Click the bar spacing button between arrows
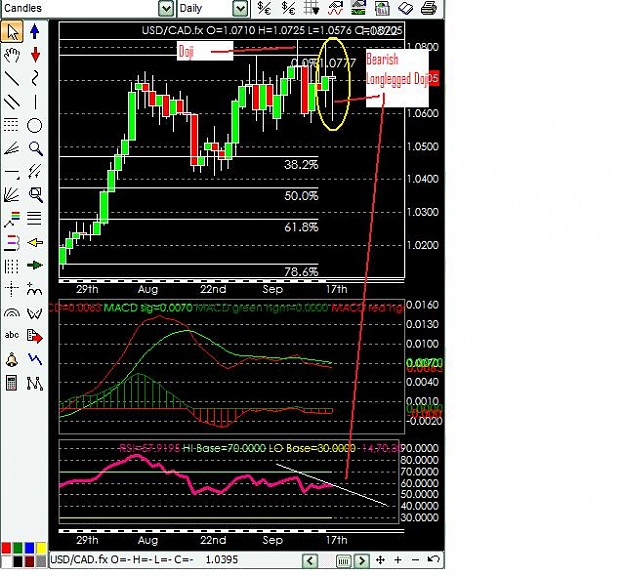The image size is (625, 576). tap(343, 561)
